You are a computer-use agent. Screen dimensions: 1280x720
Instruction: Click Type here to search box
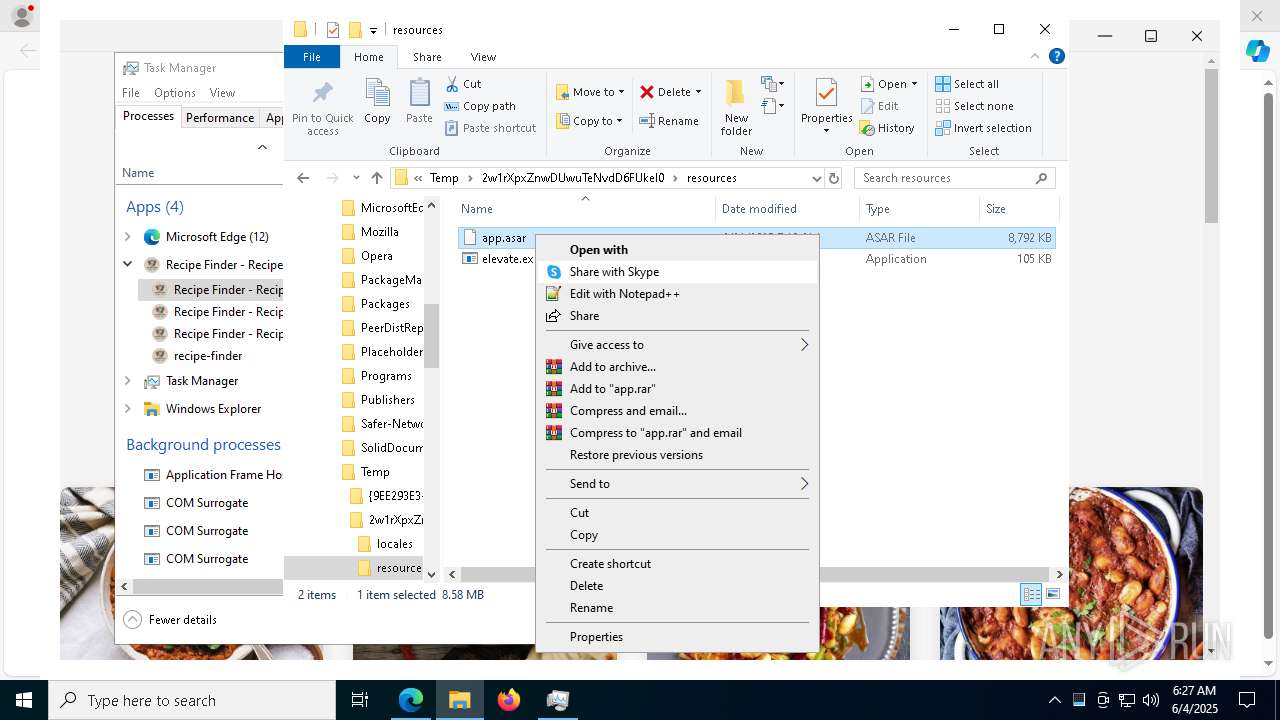click(x=192, y=700)
